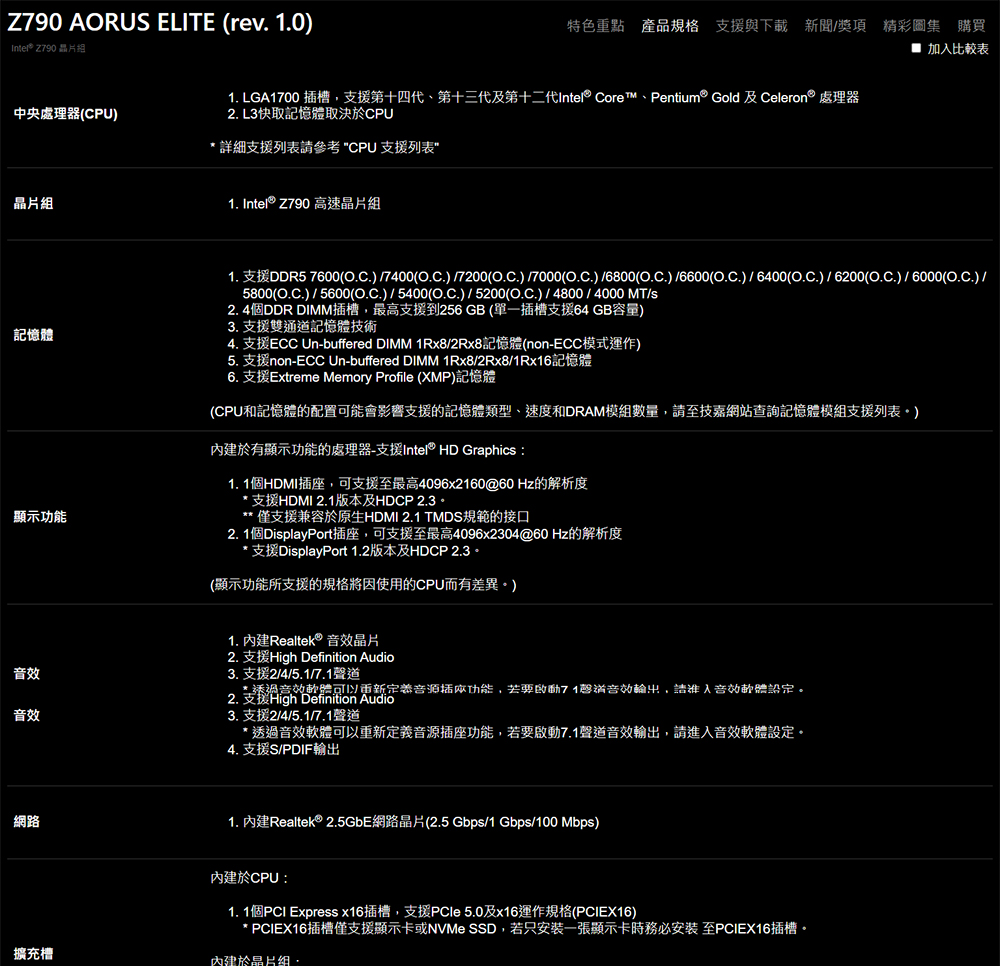
Task: Select the 顯示功能 row label
Action: tap(40, 517)
